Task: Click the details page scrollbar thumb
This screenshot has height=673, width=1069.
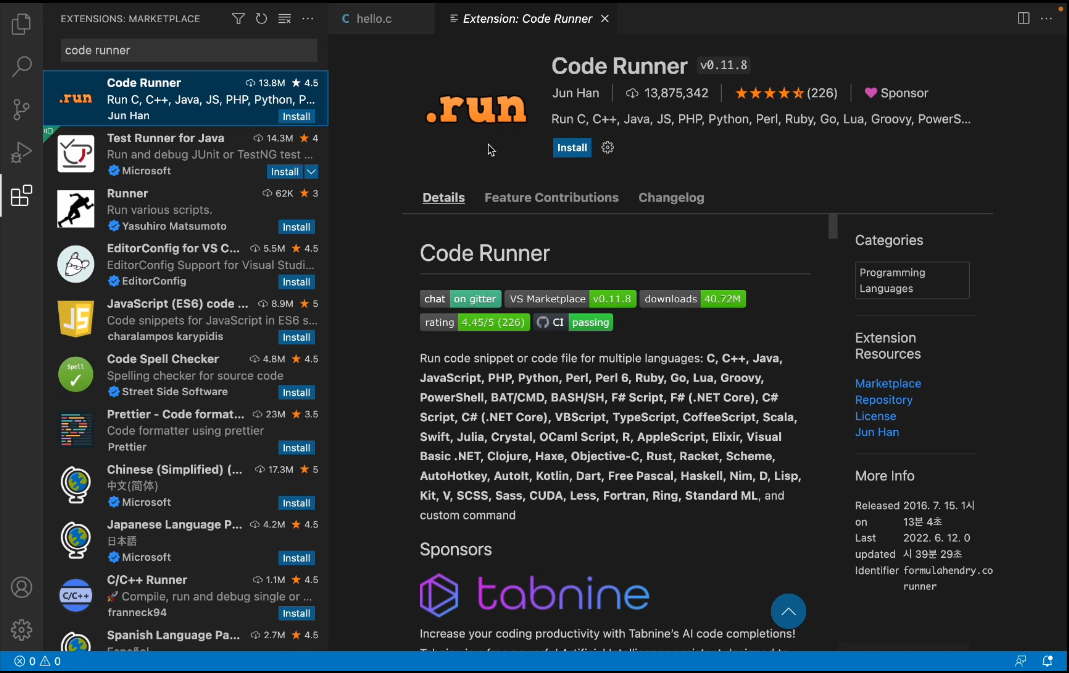Action: click(x=832, y=226)
